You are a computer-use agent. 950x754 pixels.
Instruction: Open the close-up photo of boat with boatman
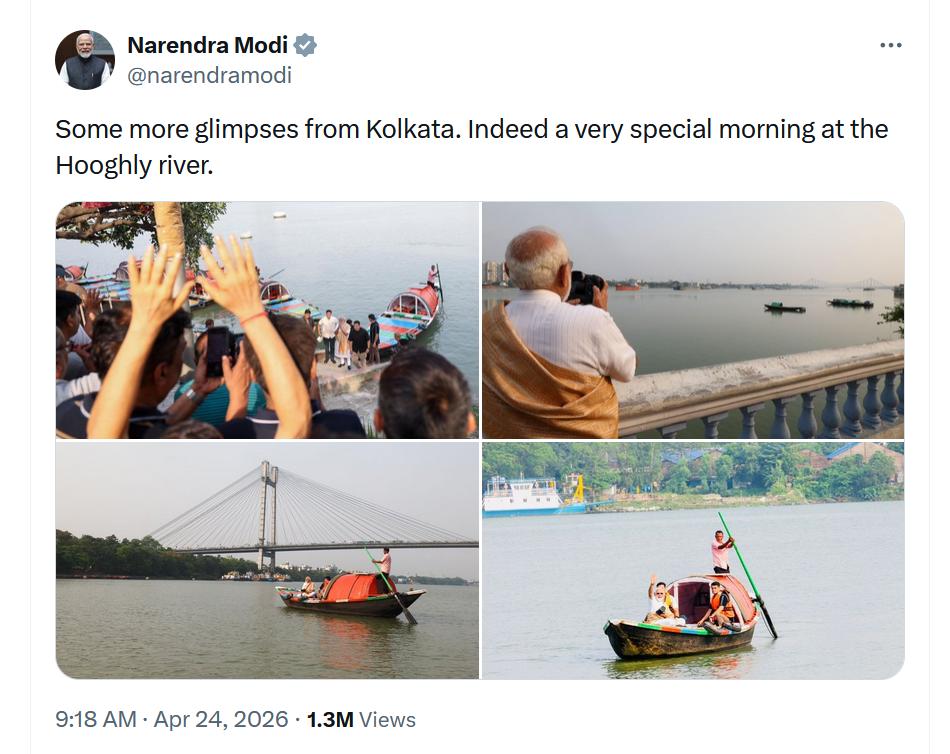tap(693, 560)
